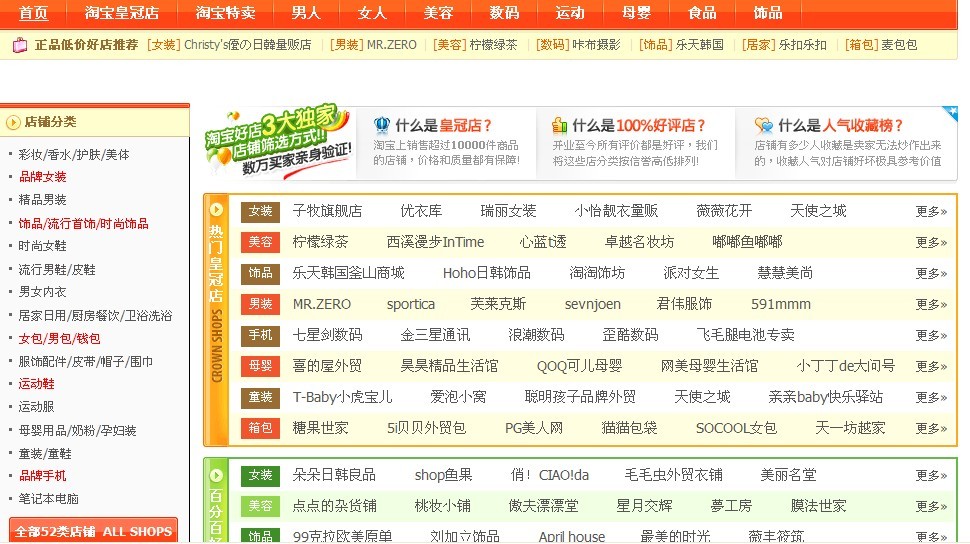
Task: Open the 饰品 navigation tab
Action: [x=768, y=13]
